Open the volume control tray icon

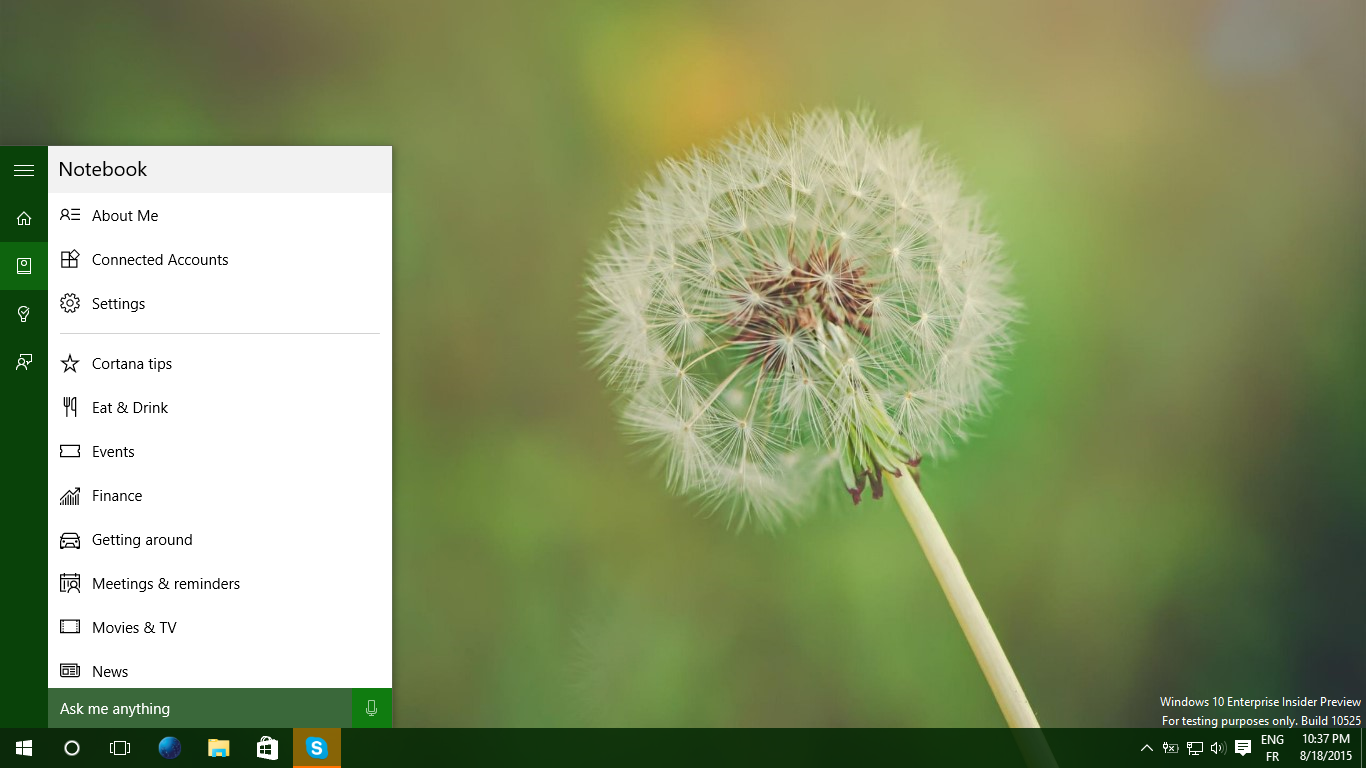pos(1218,748)
